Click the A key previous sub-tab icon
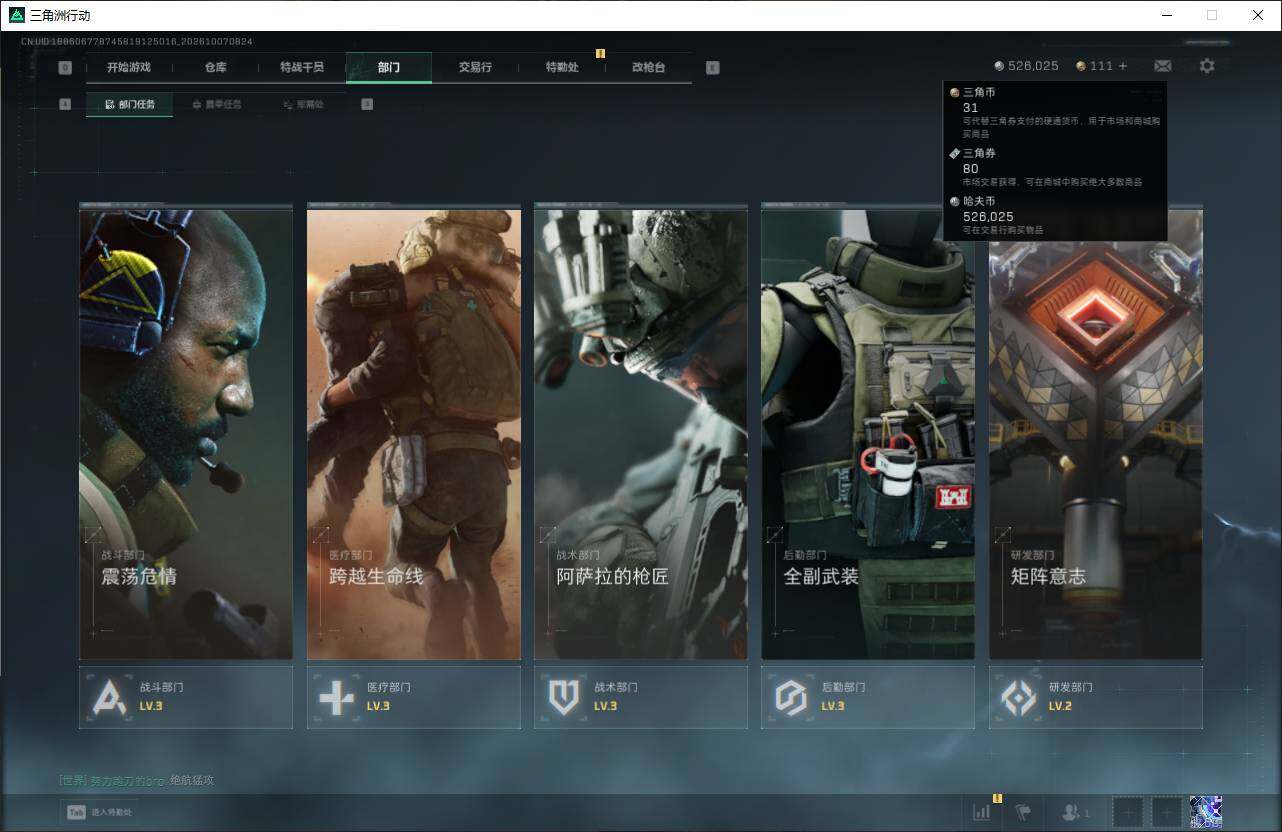This screenshot has width=1282, height=832. [65, 104]
